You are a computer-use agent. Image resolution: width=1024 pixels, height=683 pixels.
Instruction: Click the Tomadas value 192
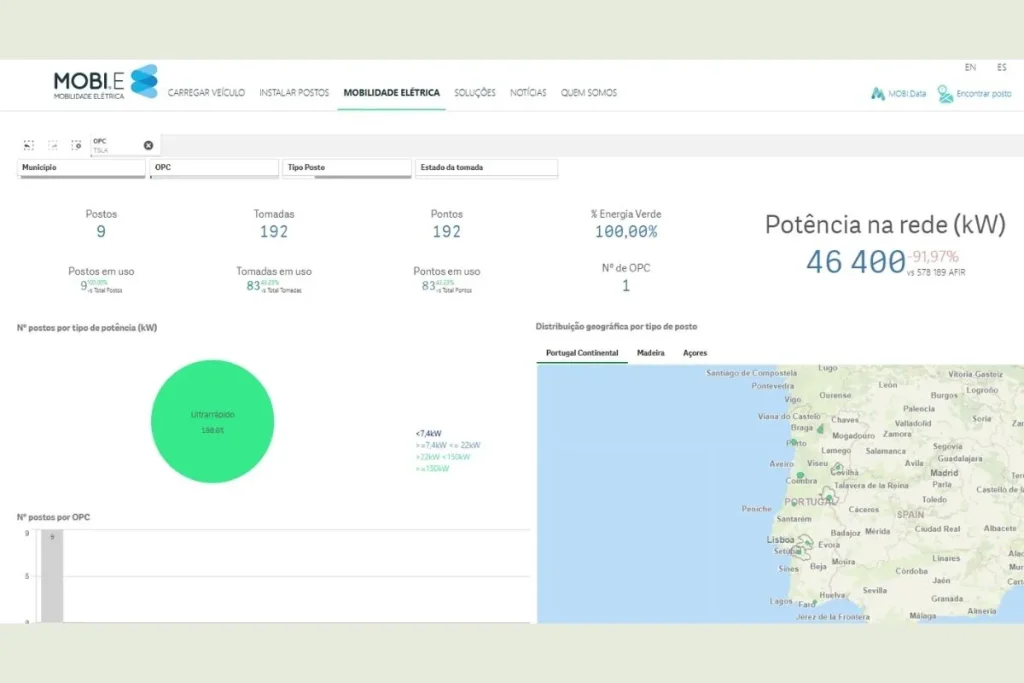pyautogui.click(x=274, y=232)
